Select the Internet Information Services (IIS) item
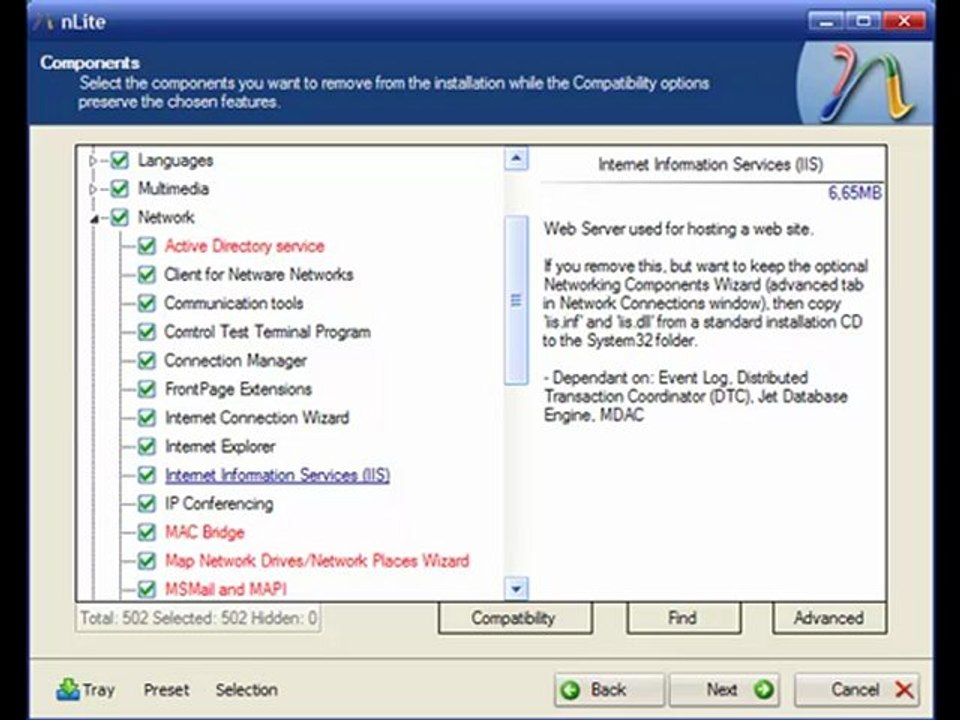The image size is (960, 720). (277, 475)
